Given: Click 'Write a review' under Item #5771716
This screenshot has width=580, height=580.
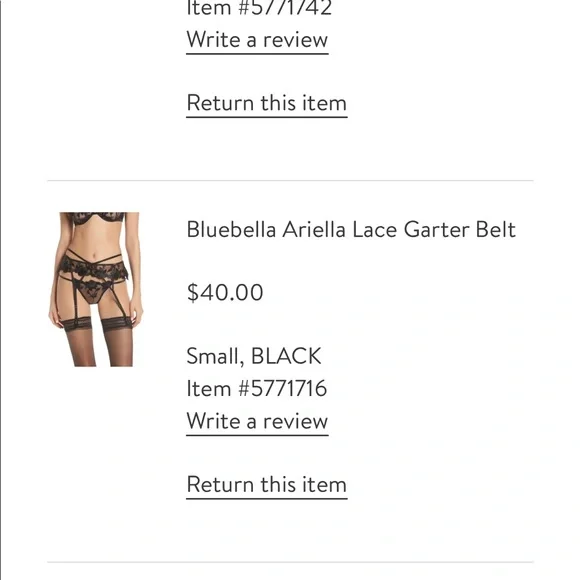Looking at the screenshot, I should [x=257, y=422].
